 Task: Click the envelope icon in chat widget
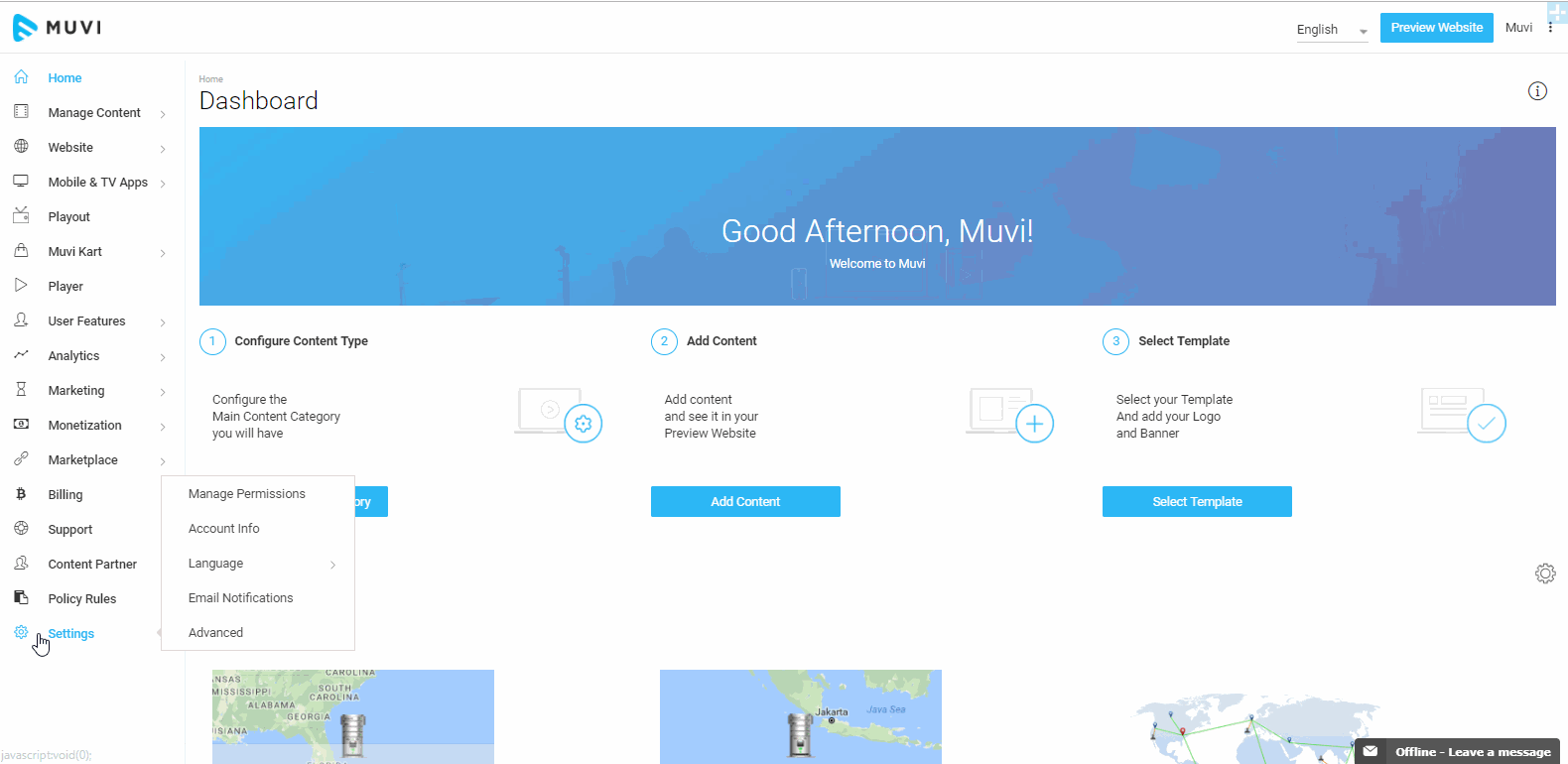coord(1371,751)
